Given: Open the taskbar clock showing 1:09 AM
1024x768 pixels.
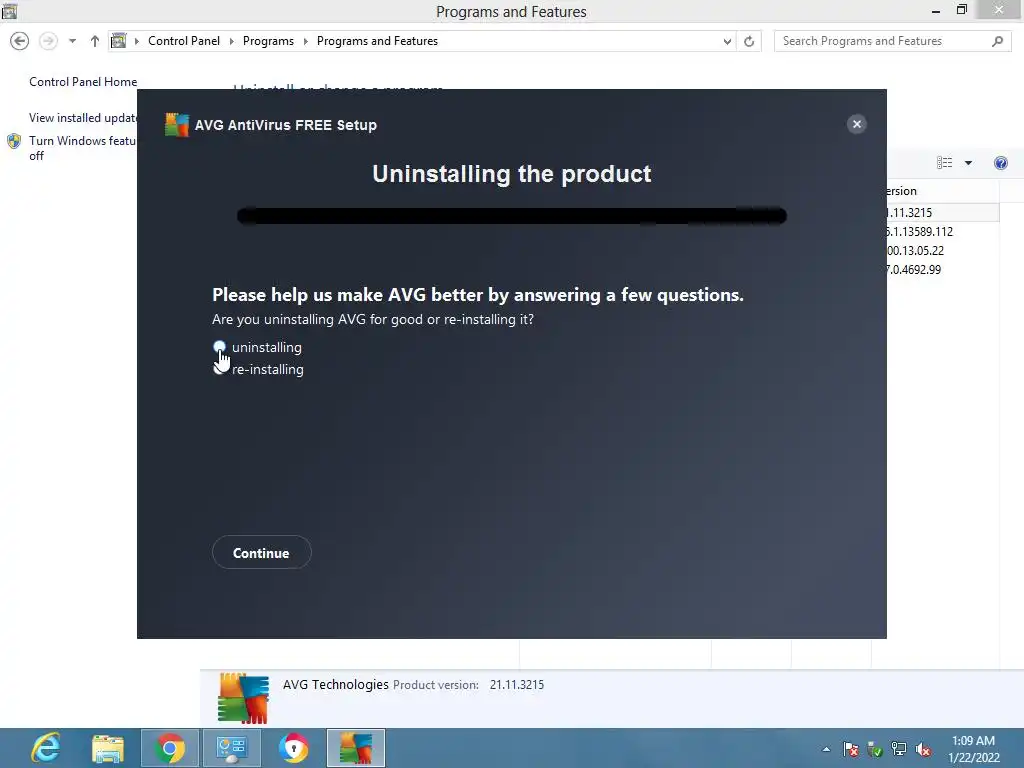Looking at the screenshot, I should [974, 748].
